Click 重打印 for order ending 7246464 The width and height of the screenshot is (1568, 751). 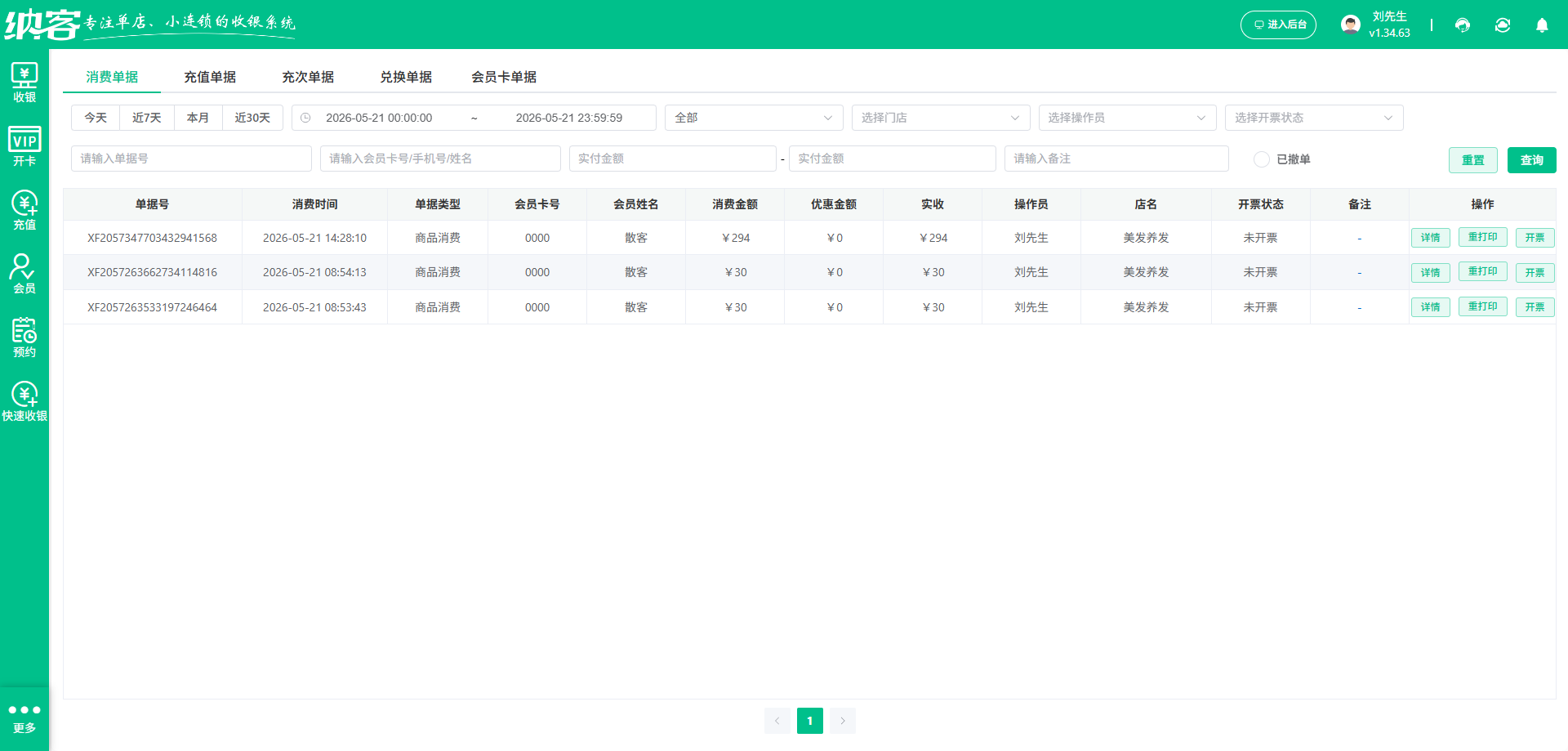point(1483,306)
